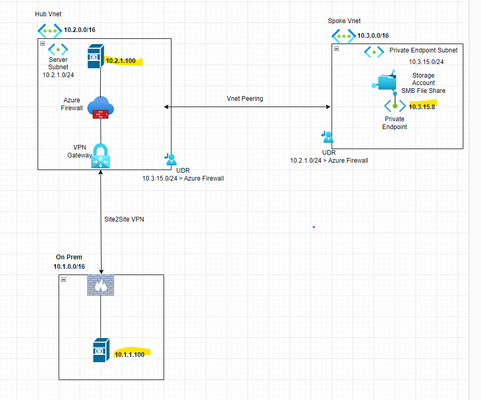Select the Vnet Peering label
The width and height of the screenshot is (481, 400).
(x=245, y=99)
